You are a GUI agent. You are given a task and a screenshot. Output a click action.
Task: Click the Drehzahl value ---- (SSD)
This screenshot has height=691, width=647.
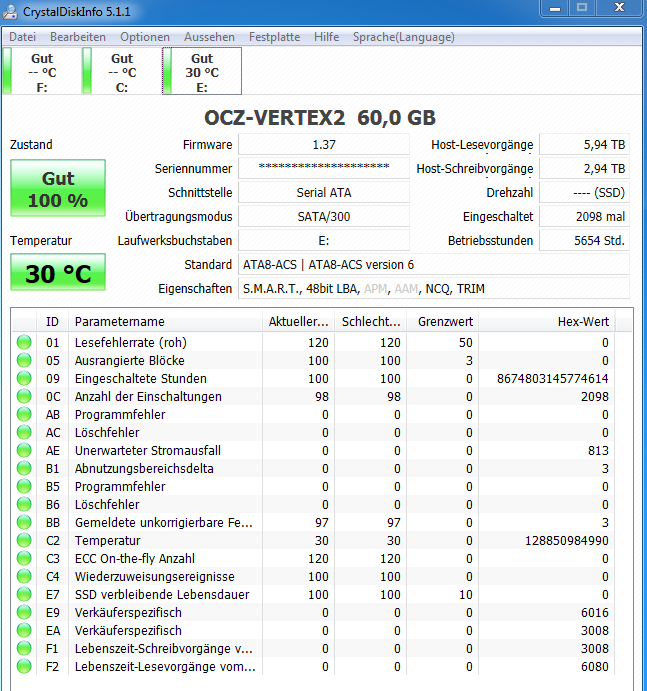(x=584, y=193)
